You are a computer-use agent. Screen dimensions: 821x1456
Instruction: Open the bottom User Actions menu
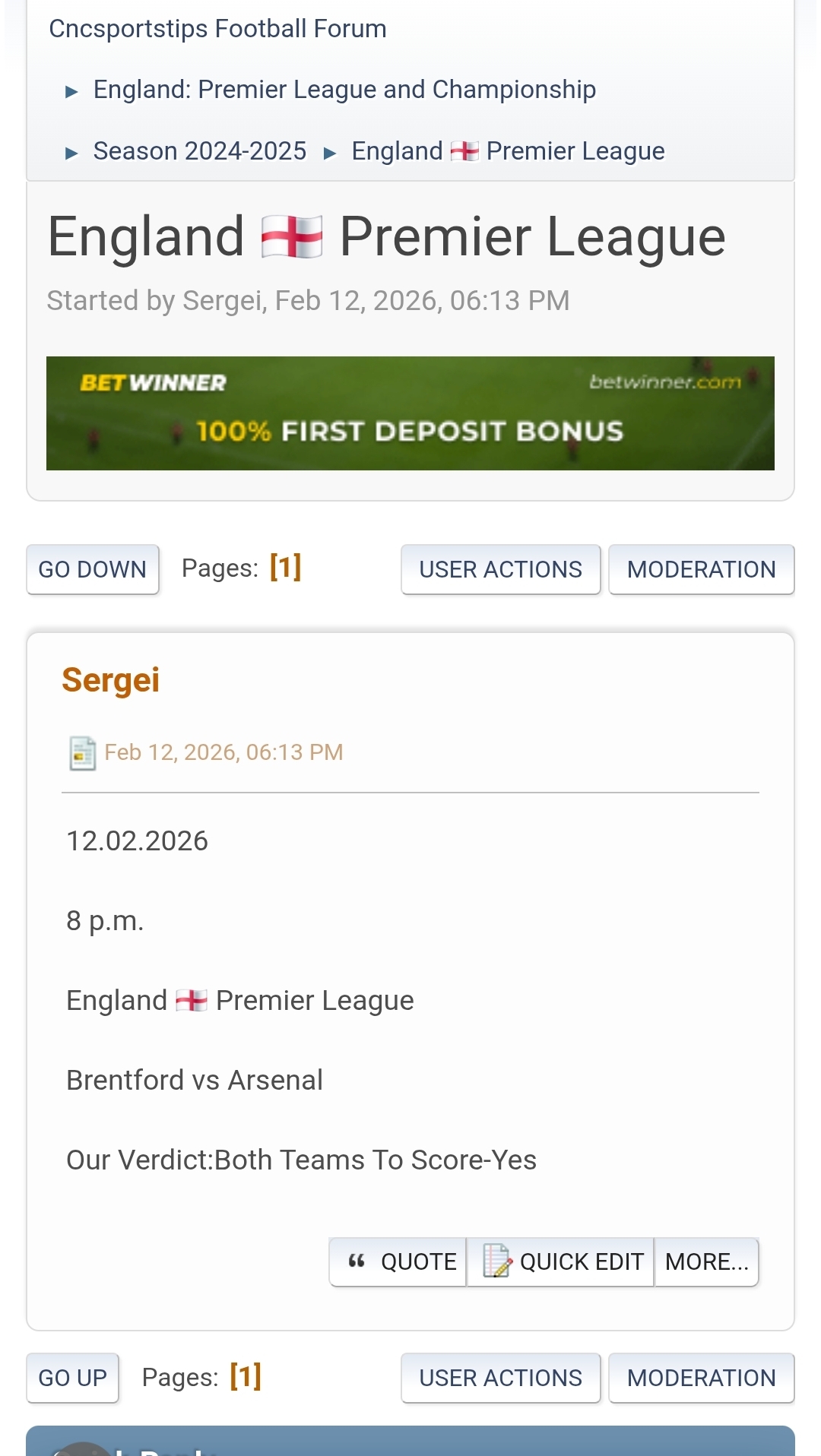(500, 1378)
